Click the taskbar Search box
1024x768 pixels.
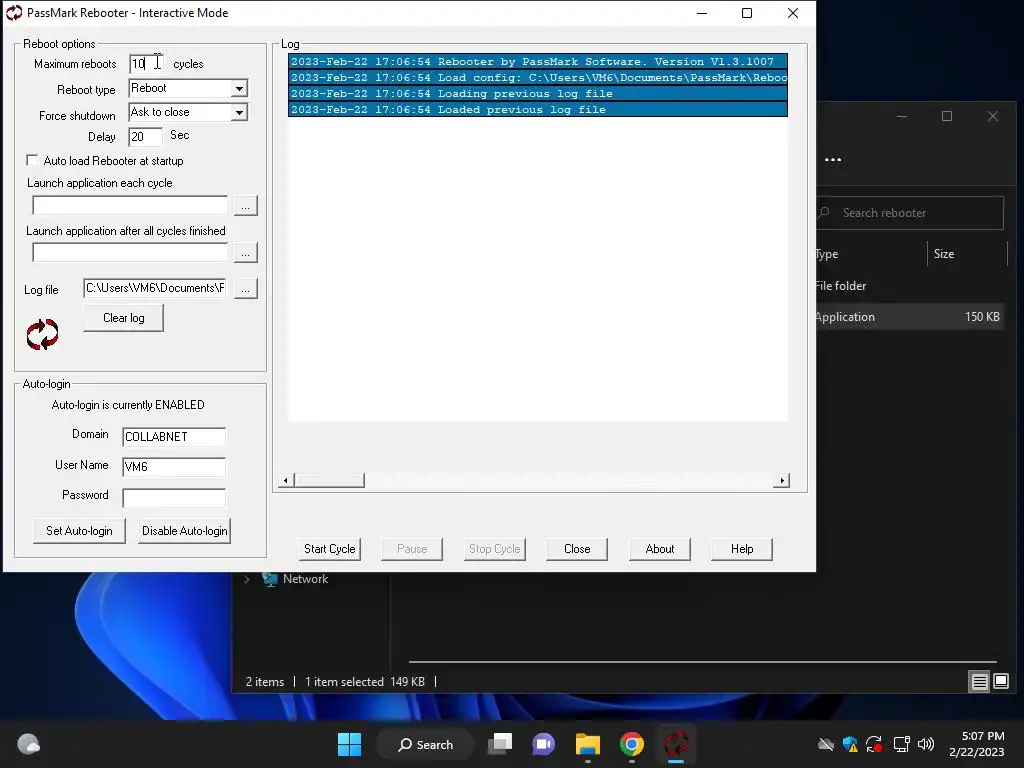click(425, 744)
